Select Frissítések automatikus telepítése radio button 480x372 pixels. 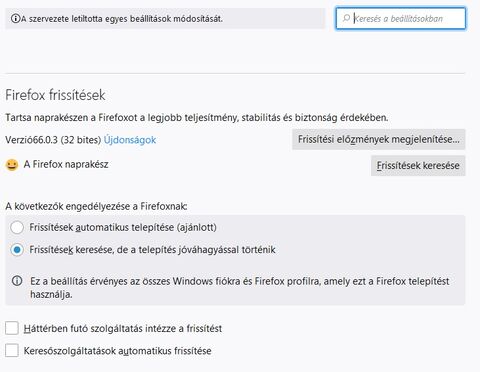17,227
